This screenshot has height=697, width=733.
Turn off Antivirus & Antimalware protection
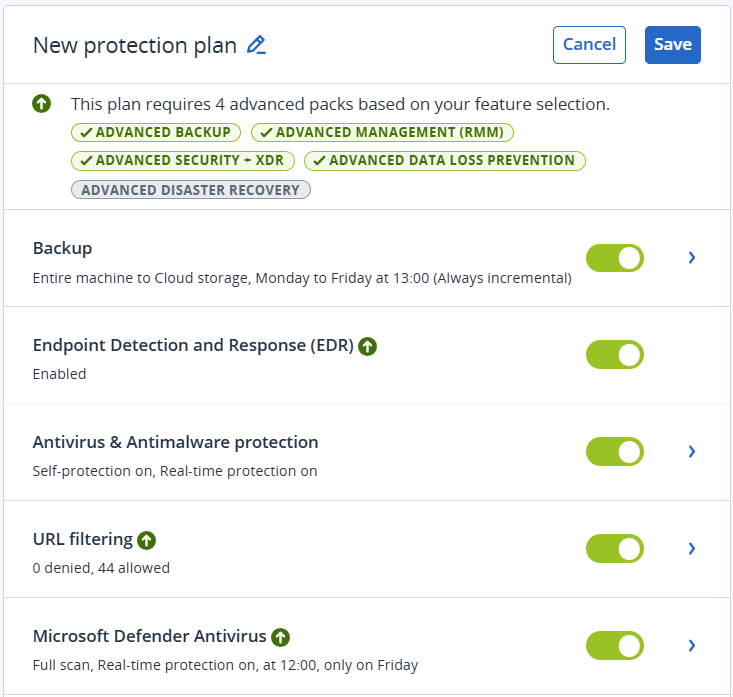tap(614, 452)
